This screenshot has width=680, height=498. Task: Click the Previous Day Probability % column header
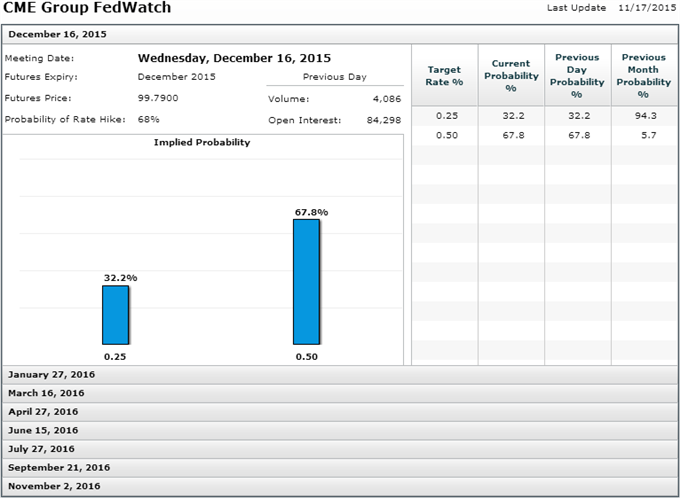coord(578,75)
